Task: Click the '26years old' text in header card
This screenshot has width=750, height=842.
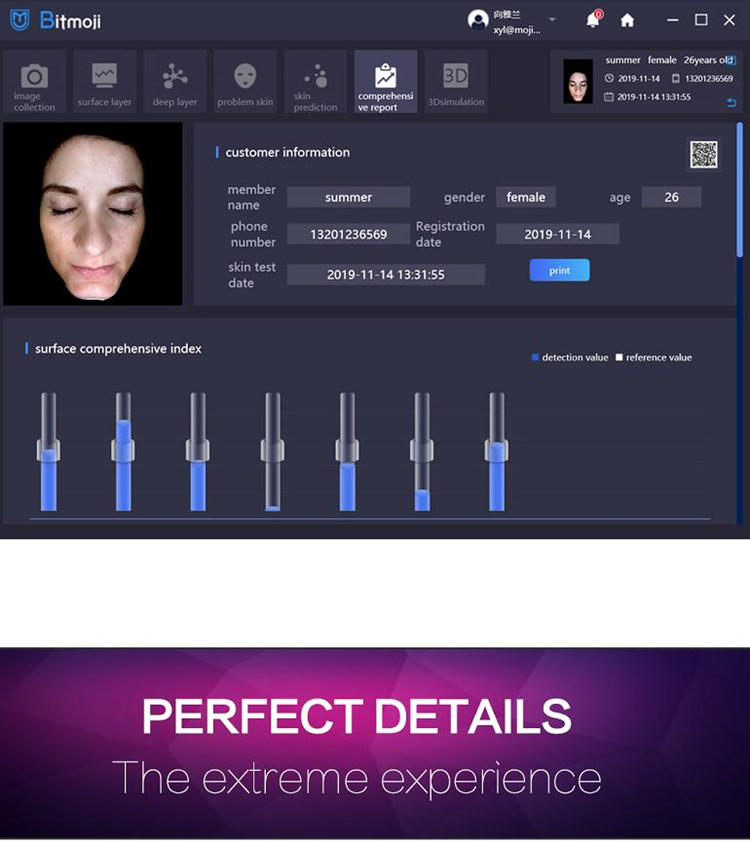Action: tap(709, 60)
